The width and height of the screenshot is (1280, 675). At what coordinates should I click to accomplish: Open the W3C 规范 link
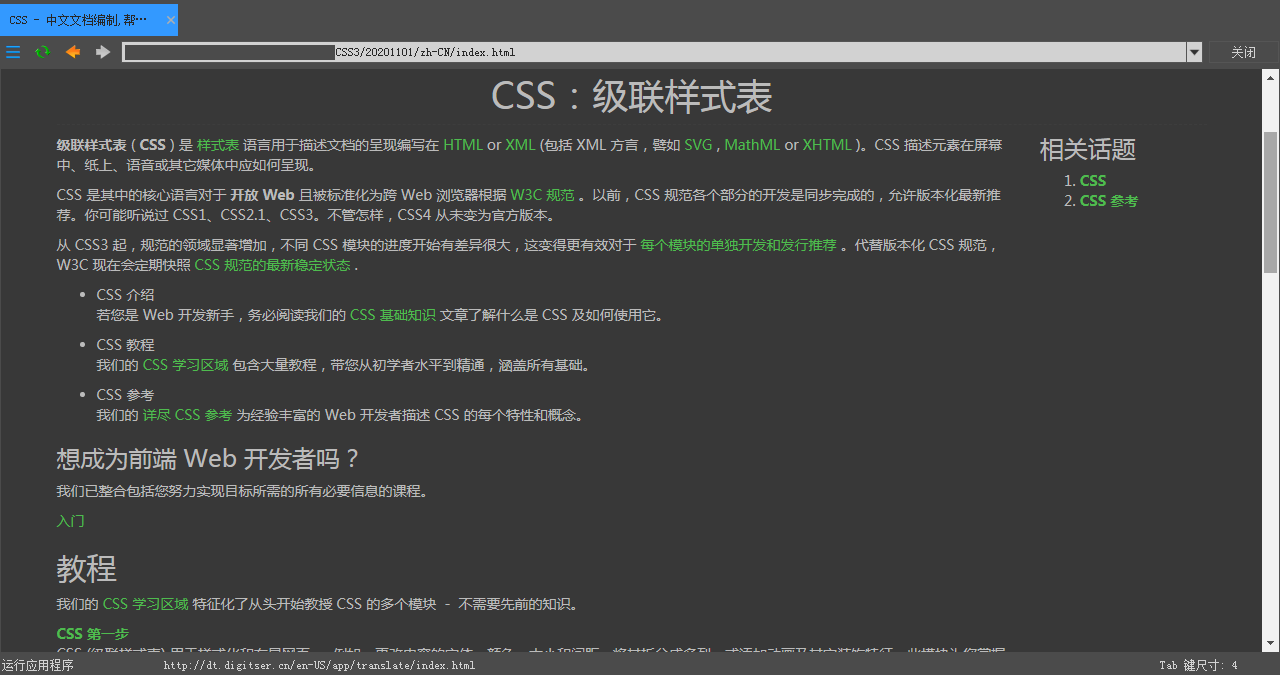[x=540, y=195]
